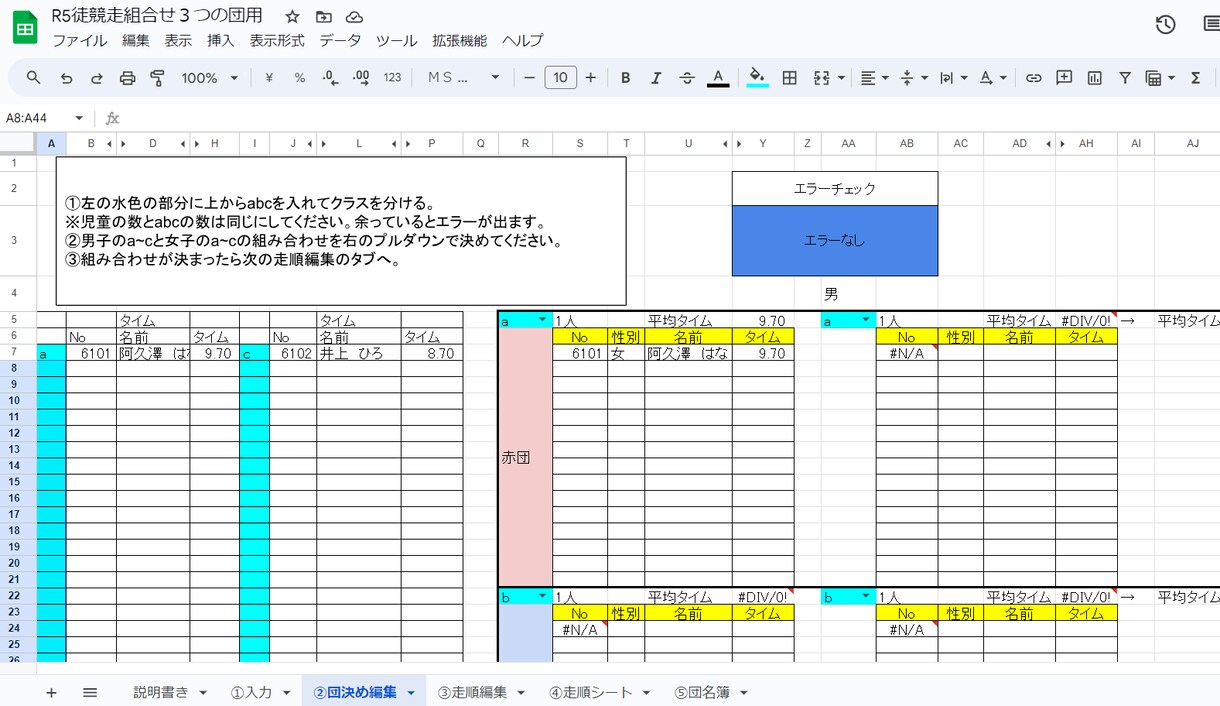Click the blue エラーなし cell

coord(835,240)
